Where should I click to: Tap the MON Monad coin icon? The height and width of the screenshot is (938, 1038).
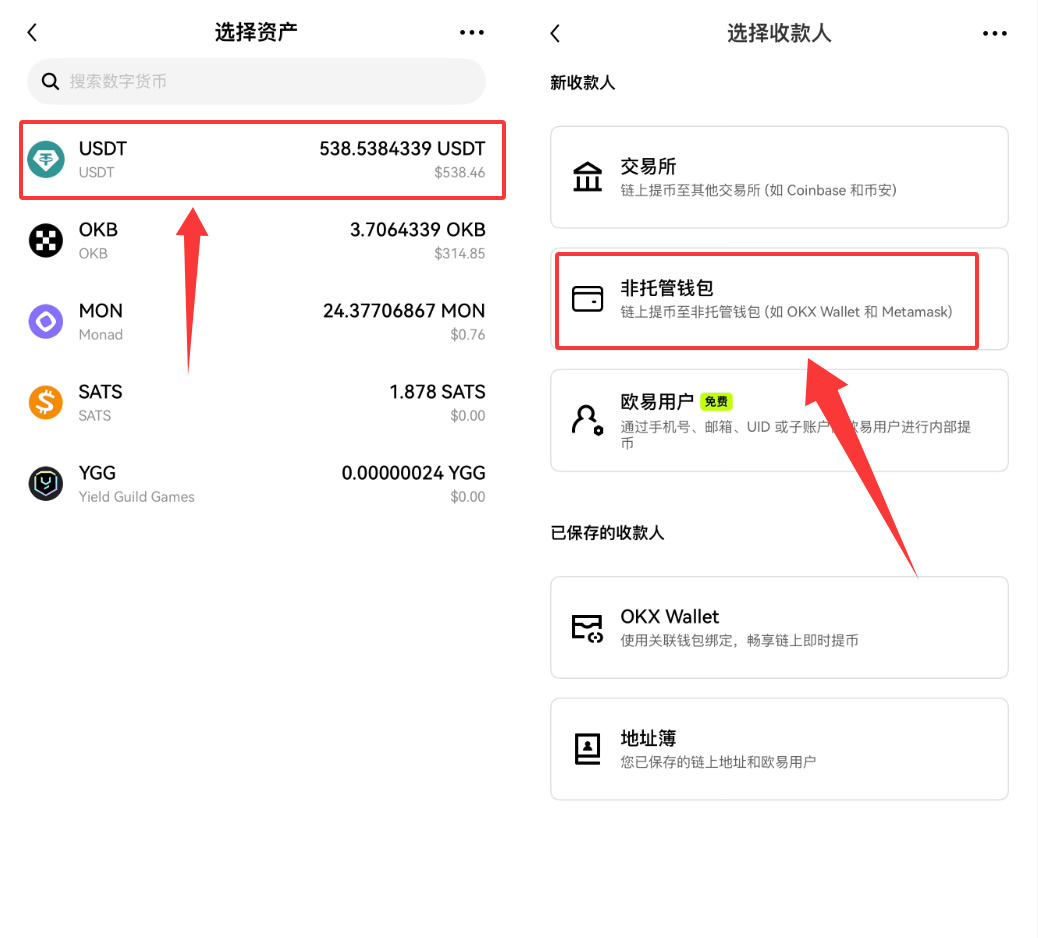(x=46, y=322)
